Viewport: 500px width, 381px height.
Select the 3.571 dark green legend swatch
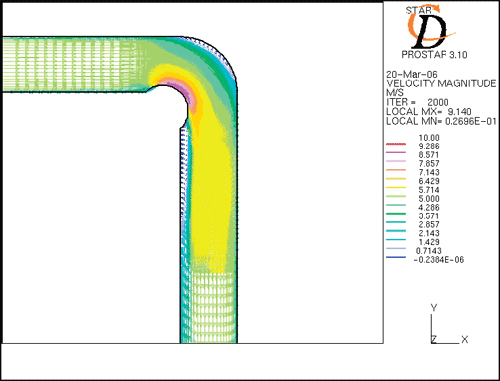[396, 214]
